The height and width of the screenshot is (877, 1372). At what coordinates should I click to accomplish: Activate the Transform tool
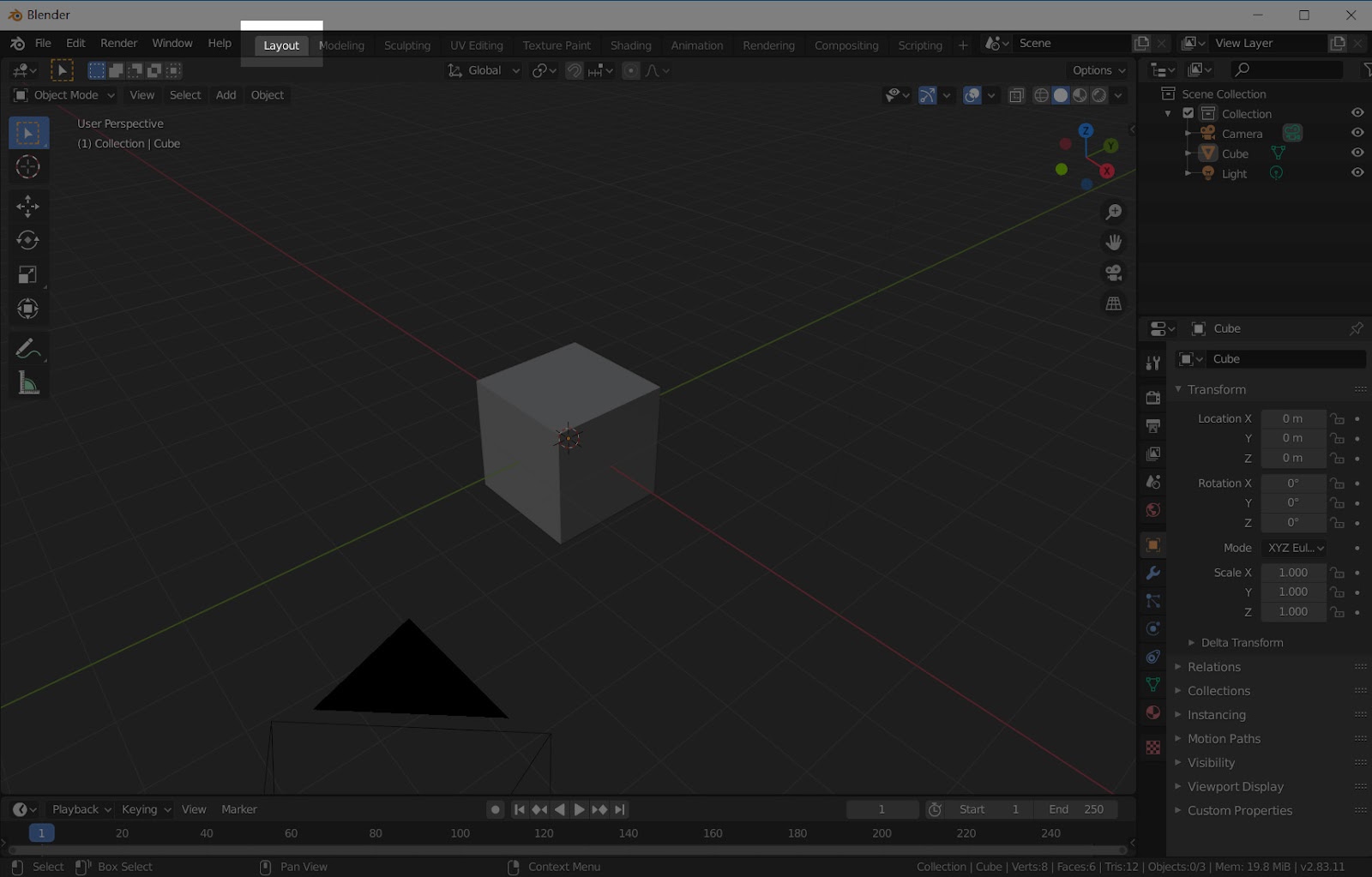(x=27, y=309)
